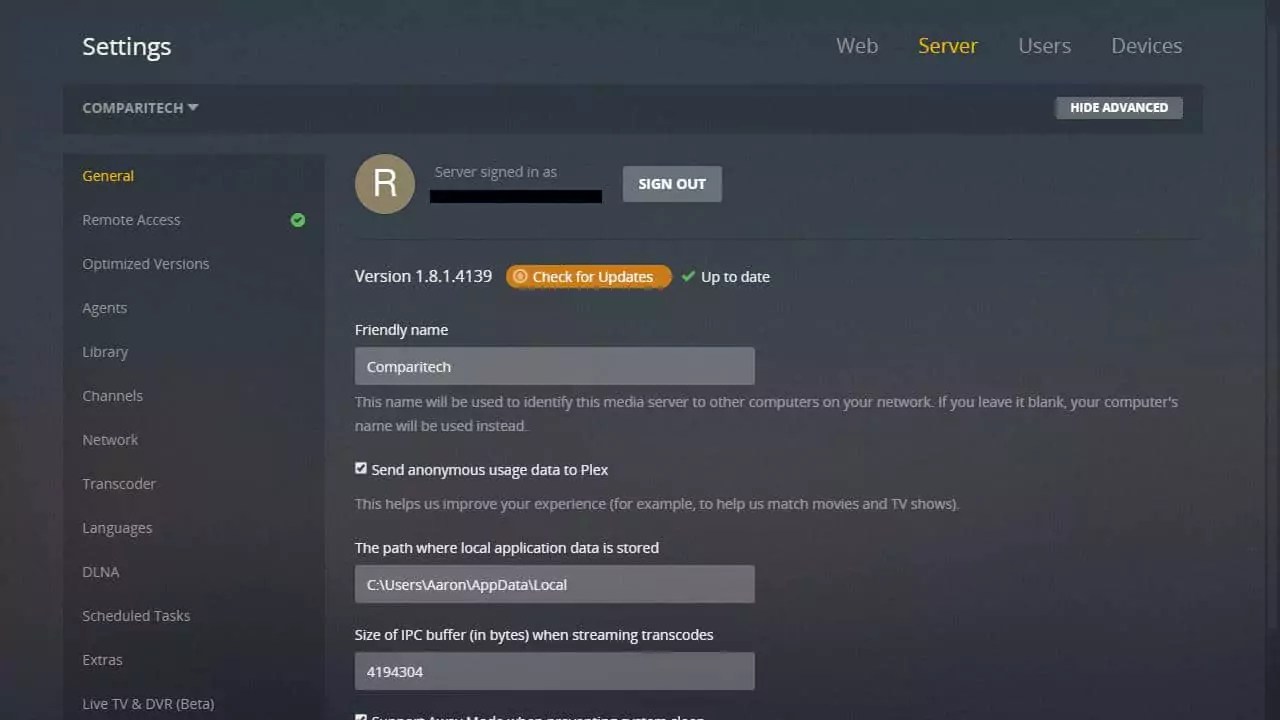Switch to the Web settings tab
Screen dimensions: 1280x720
tap(857, 46)
